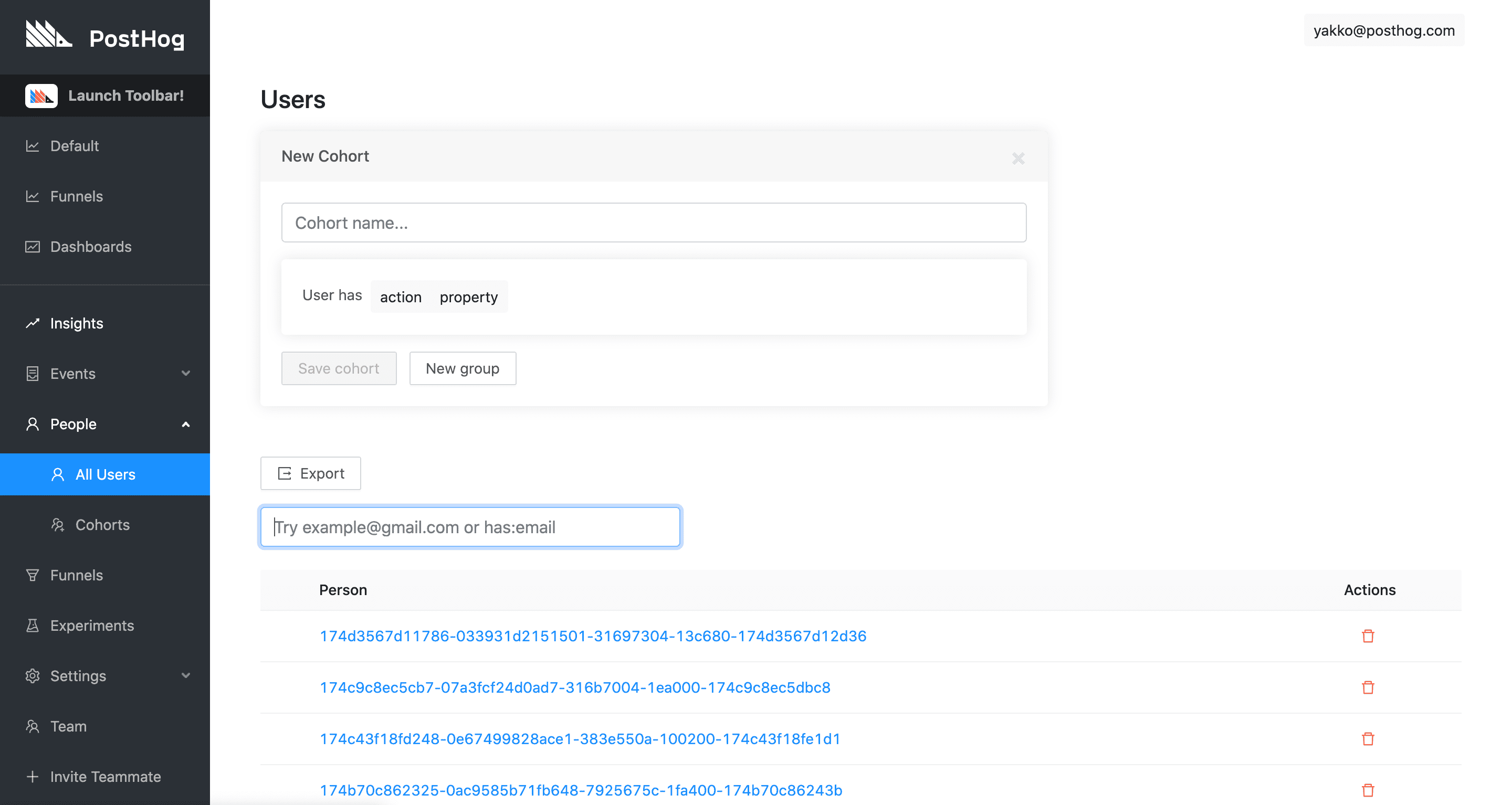Viewport: 1512px width, 805px height.
Task: Click the Actions column header
Action: pos(1369,590)
